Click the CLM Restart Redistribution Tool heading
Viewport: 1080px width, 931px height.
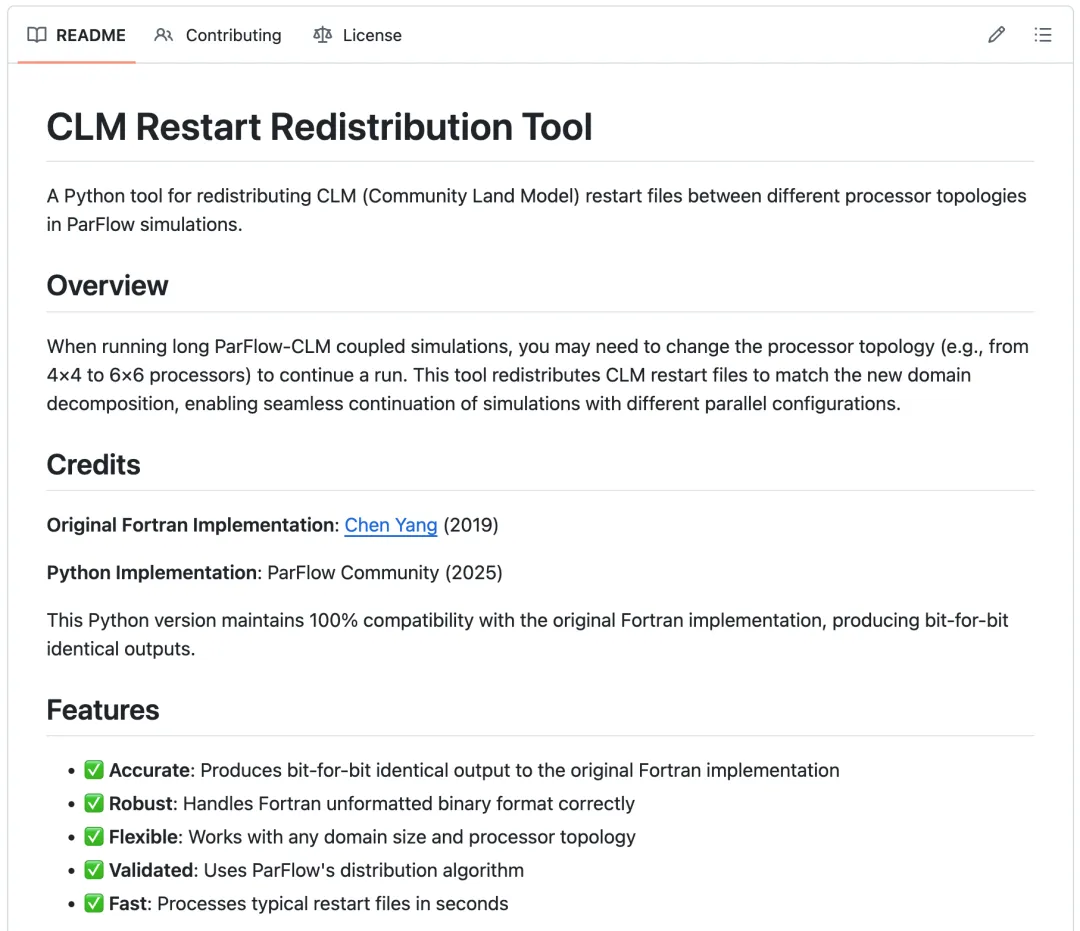(x=320, y=127)
